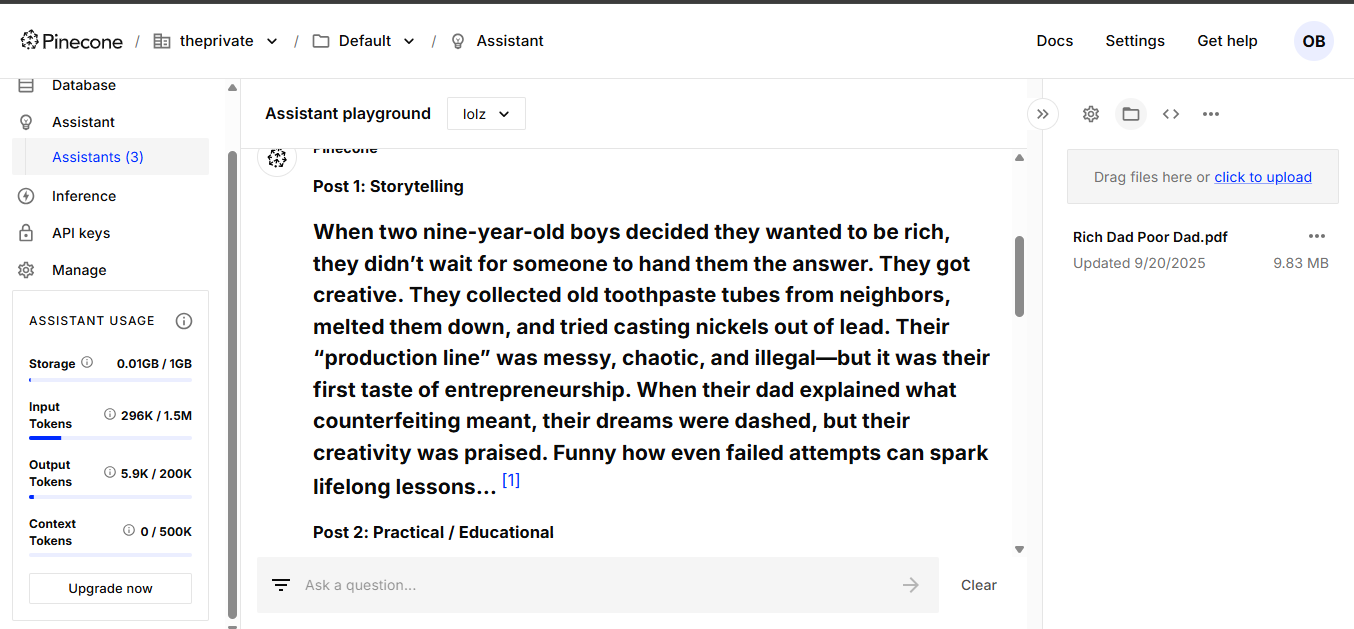This screenshot has height=629, width=1354.
Task: Select the files folder icon in right panel
Action: (1131, 114)
